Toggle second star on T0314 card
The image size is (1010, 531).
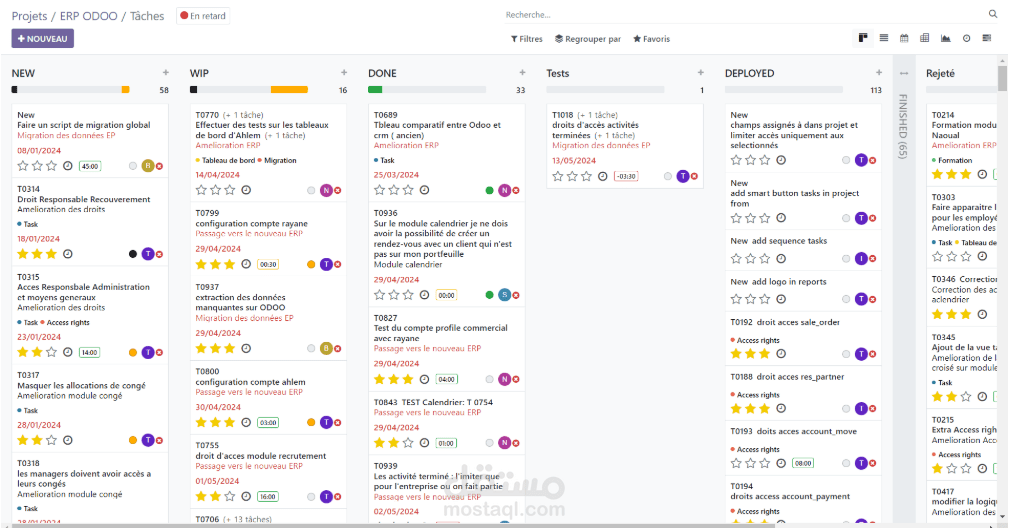[37, 254]
